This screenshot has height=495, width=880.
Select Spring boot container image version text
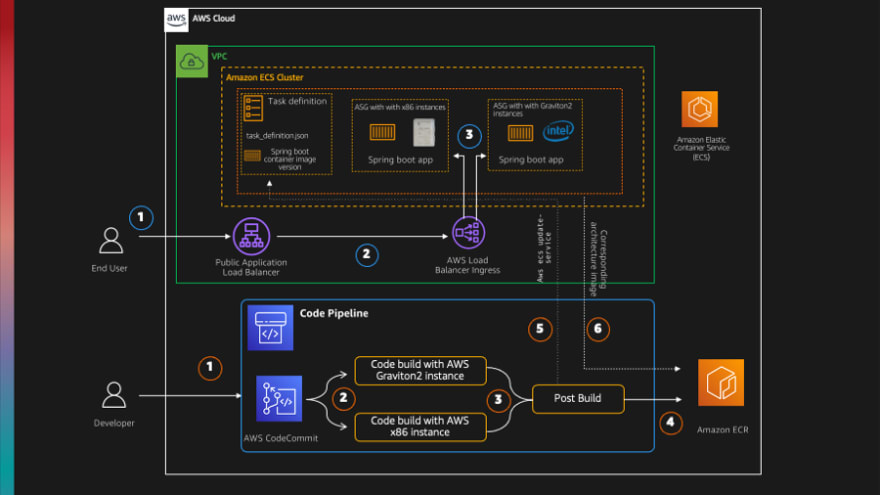coord(290,159)
